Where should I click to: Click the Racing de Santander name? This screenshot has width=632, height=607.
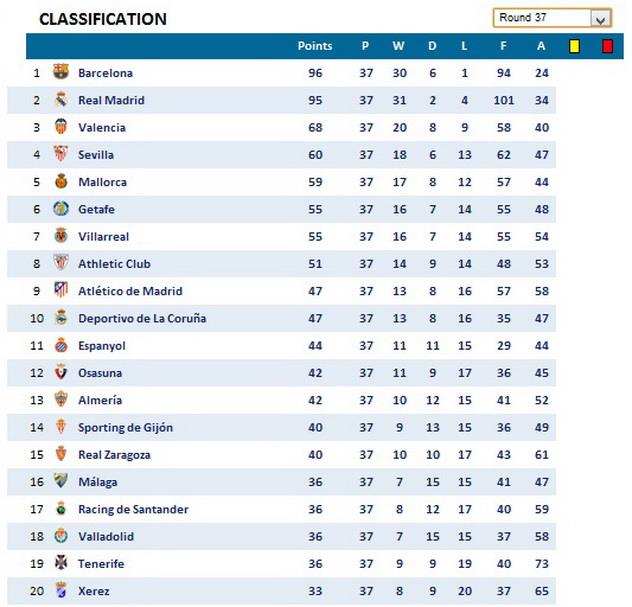[x=133, y=509]
